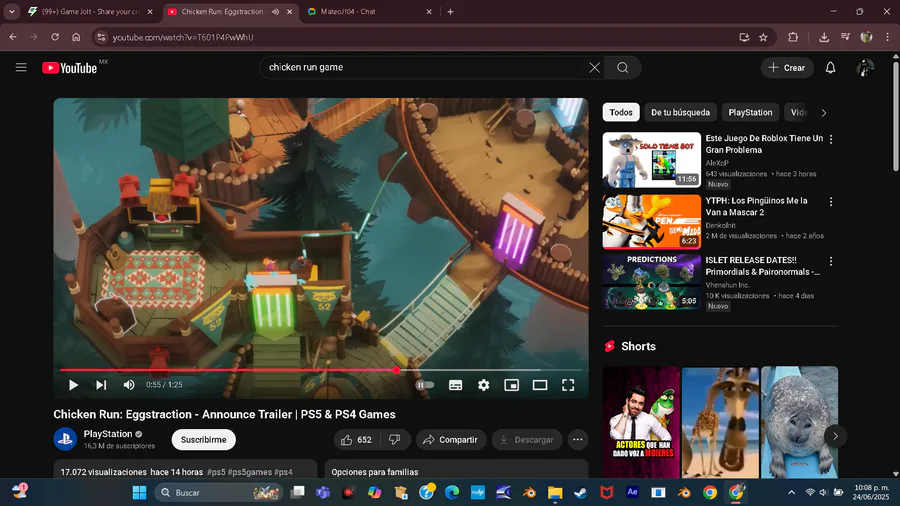This screenshot has width=900, height=506.
Task: Close the Chicken Run: Eggstraction tab
Action: pyautogui.click(x=289, y=11)
